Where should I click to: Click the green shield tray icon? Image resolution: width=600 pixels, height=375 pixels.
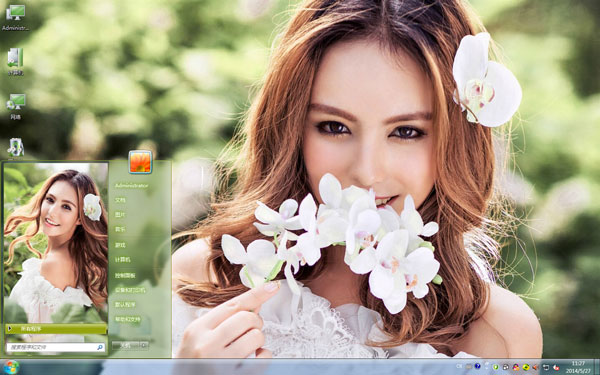(496, 367)
